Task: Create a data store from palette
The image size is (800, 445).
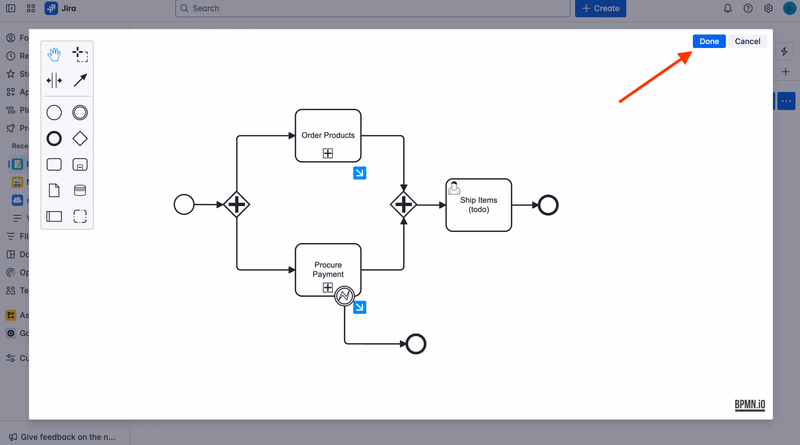Action: pos(80,190)
